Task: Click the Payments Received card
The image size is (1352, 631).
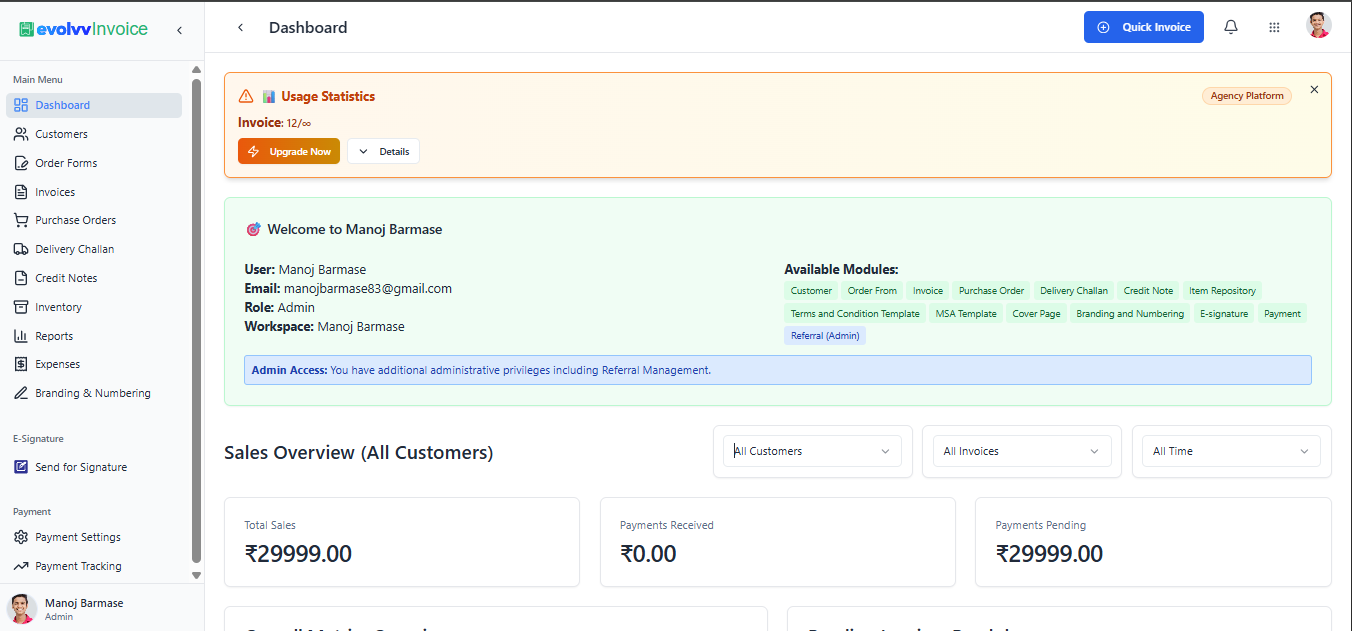Action: (x=777, y=542)
